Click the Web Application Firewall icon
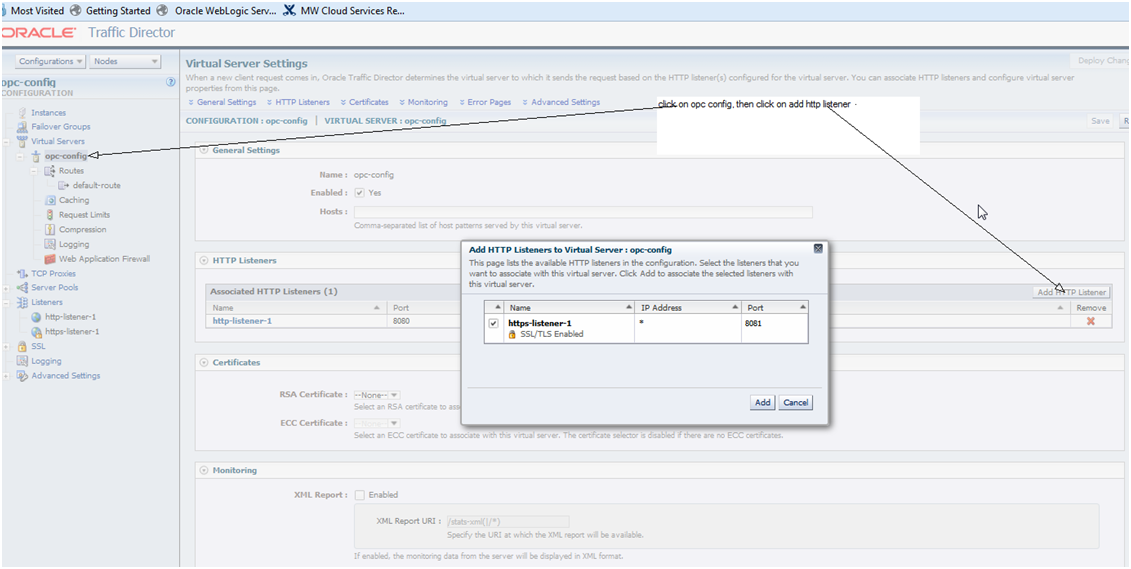Viewport: 1131px width, 569px height. pos(50,259)
